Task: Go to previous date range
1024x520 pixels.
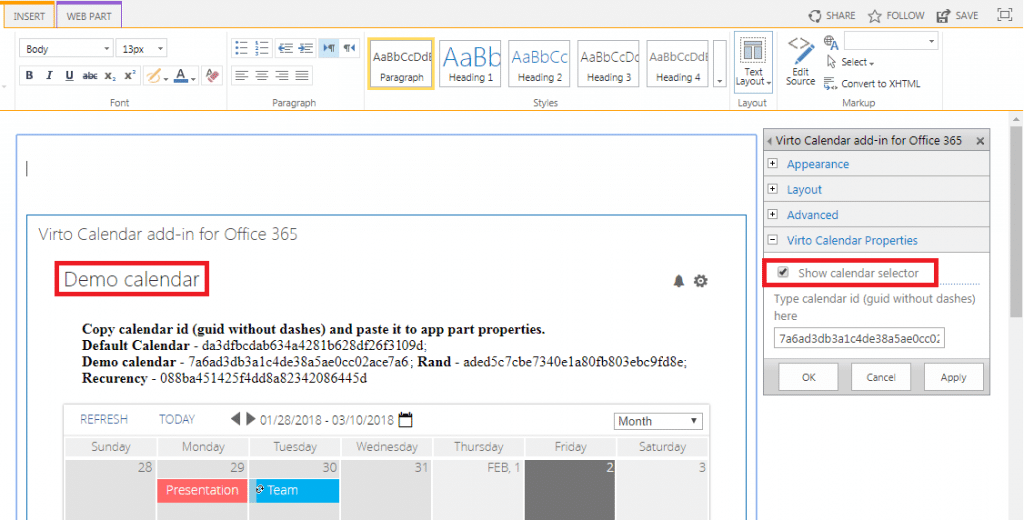Action: (x=236, y=419)
